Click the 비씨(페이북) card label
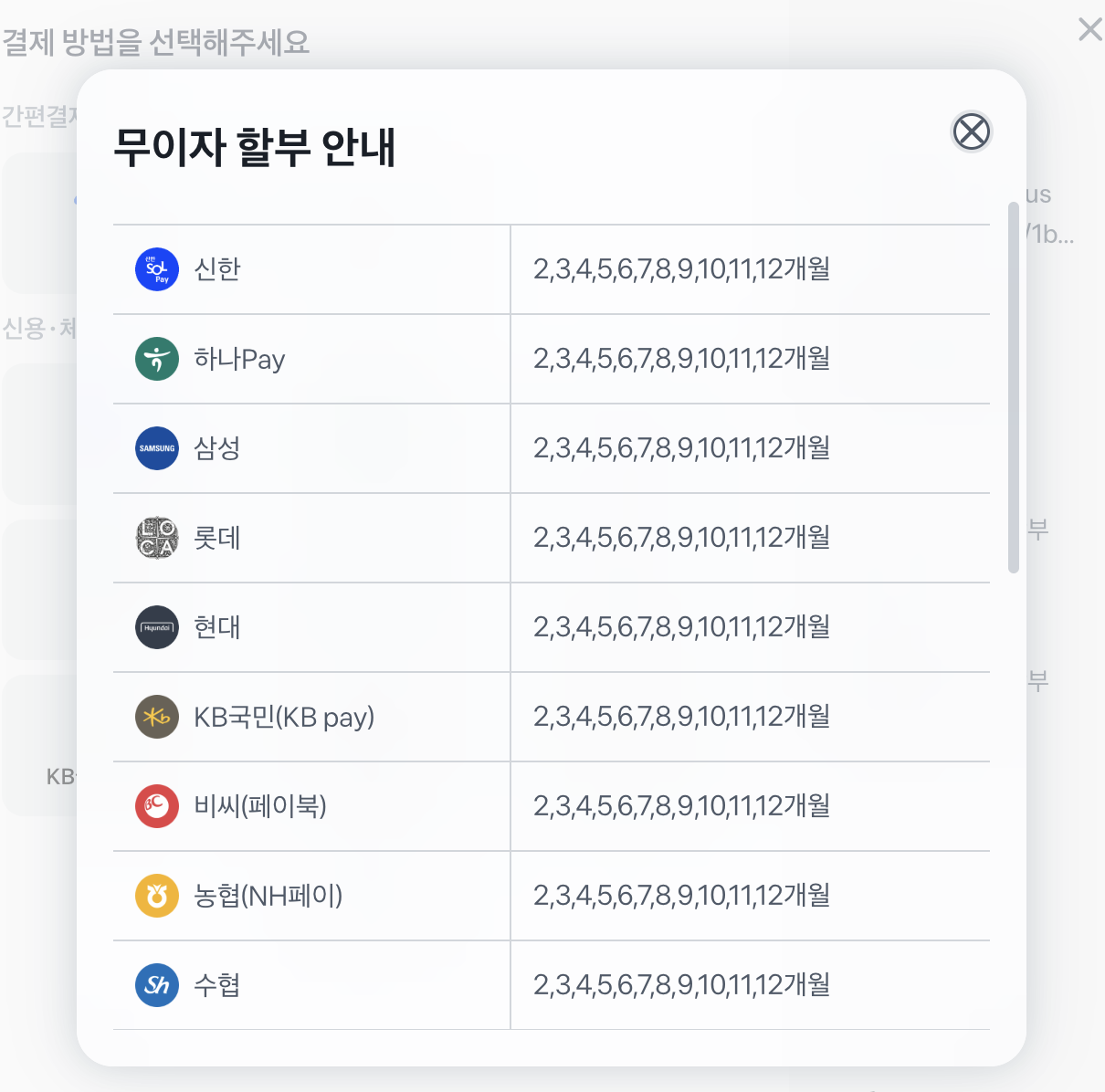1105x1092 pixels. 260,806
